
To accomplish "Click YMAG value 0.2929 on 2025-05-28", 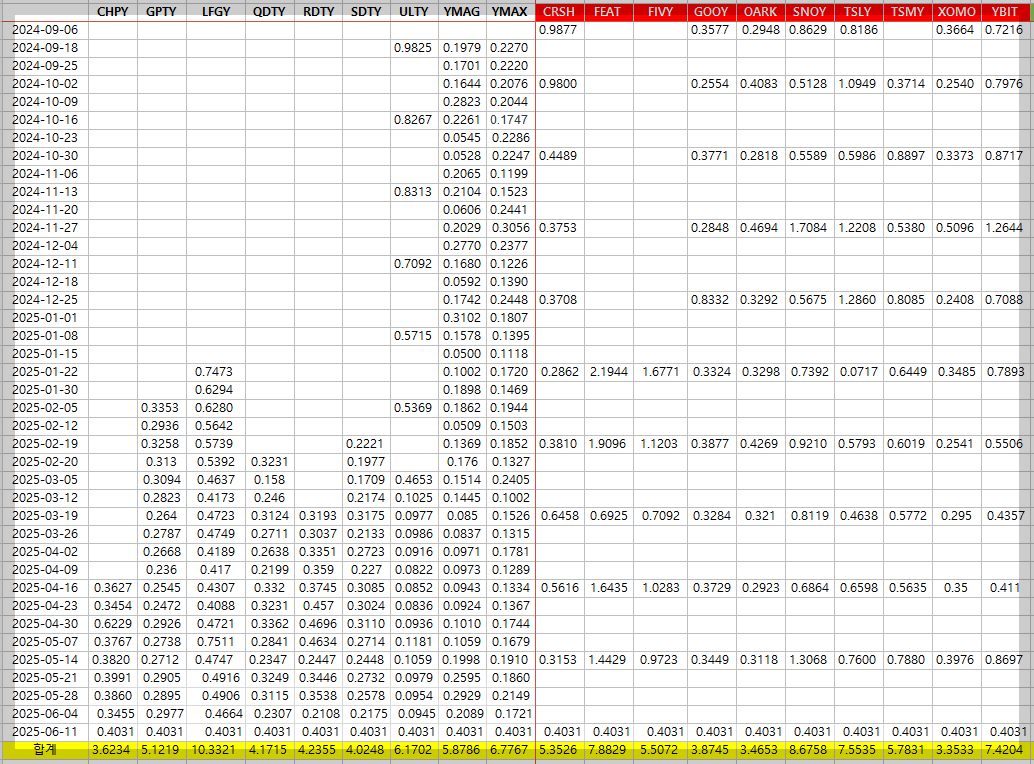I will pyautogui.click(x=464, y=695).
